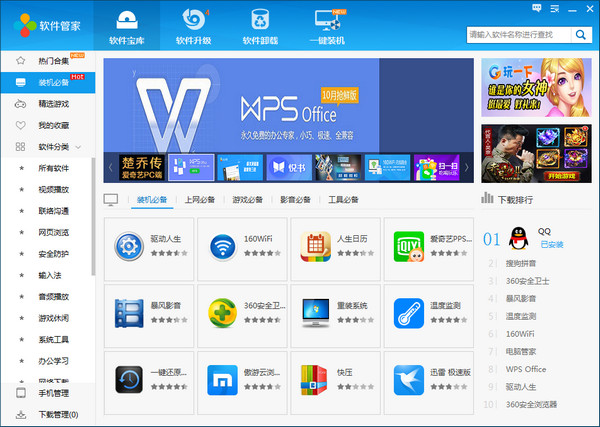This screenshot has height=427, width=600.
Task: Click the 爱奇艺PPS app icon
Action: 409,246
